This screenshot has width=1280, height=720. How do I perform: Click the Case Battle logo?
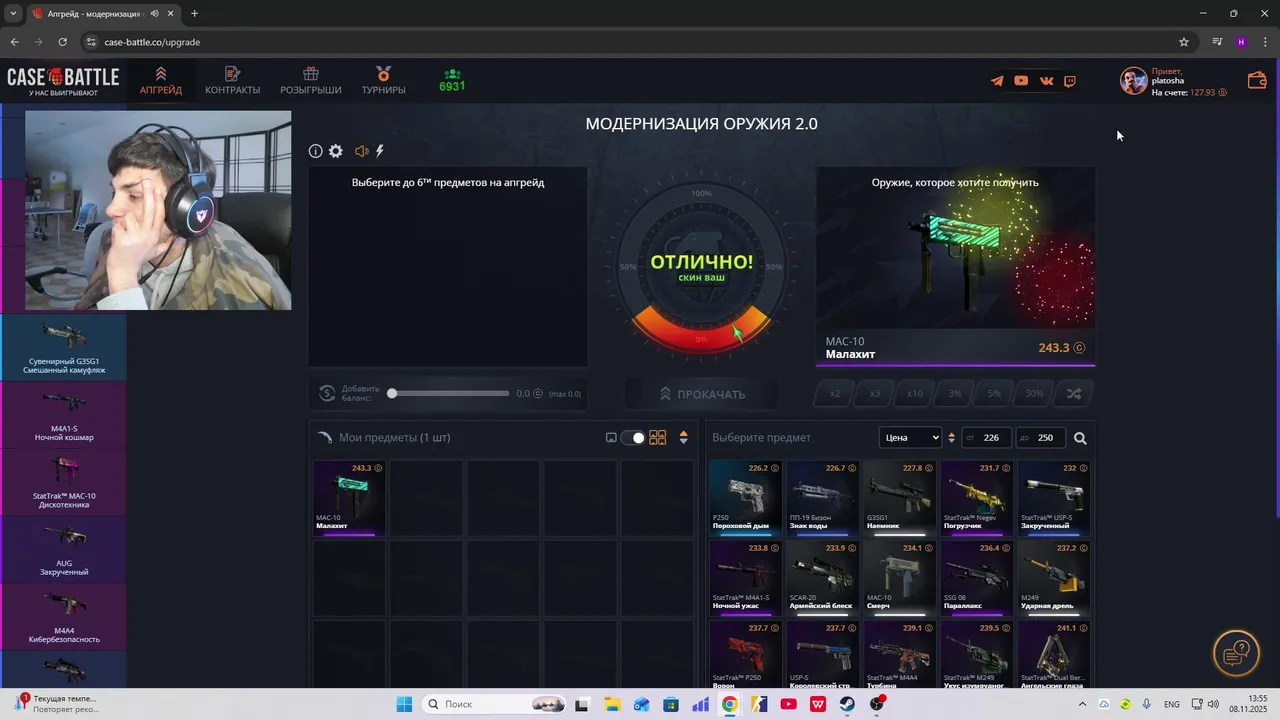pyautogui.click(x=63, y=80)
